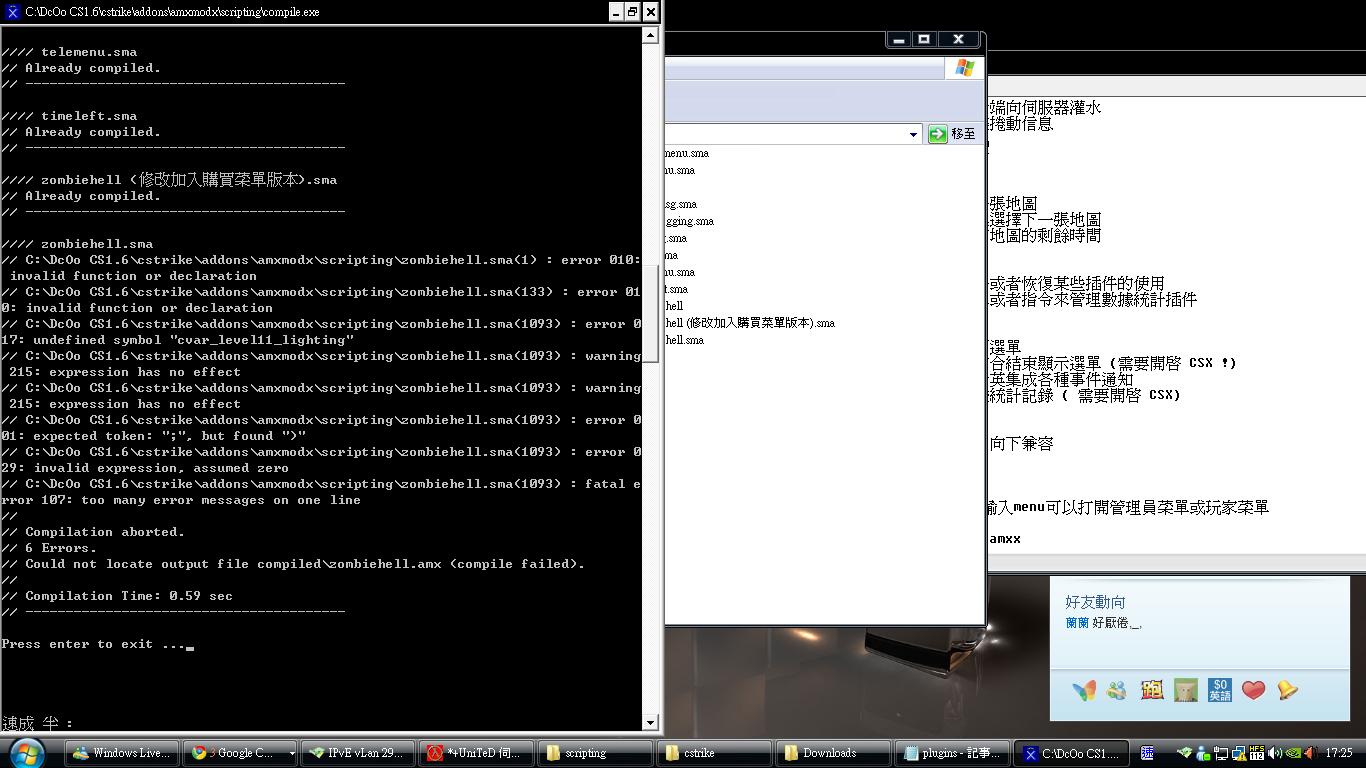Click the console scrollbar down arrow
1366x768 pixels.
[x=650, y=722]
